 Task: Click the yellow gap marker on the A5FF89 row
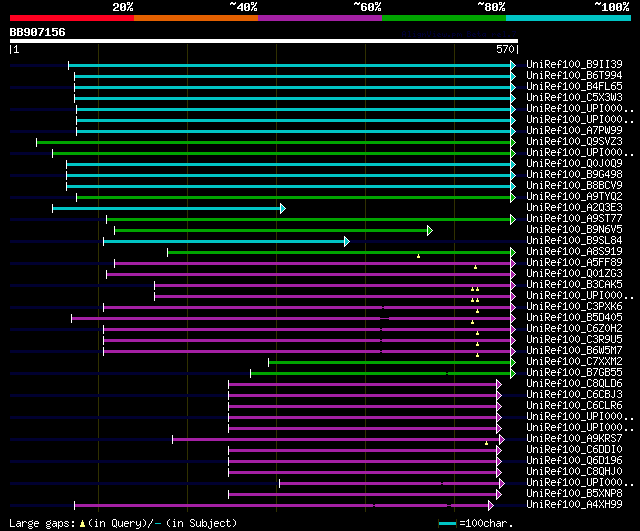coord(476,267)
